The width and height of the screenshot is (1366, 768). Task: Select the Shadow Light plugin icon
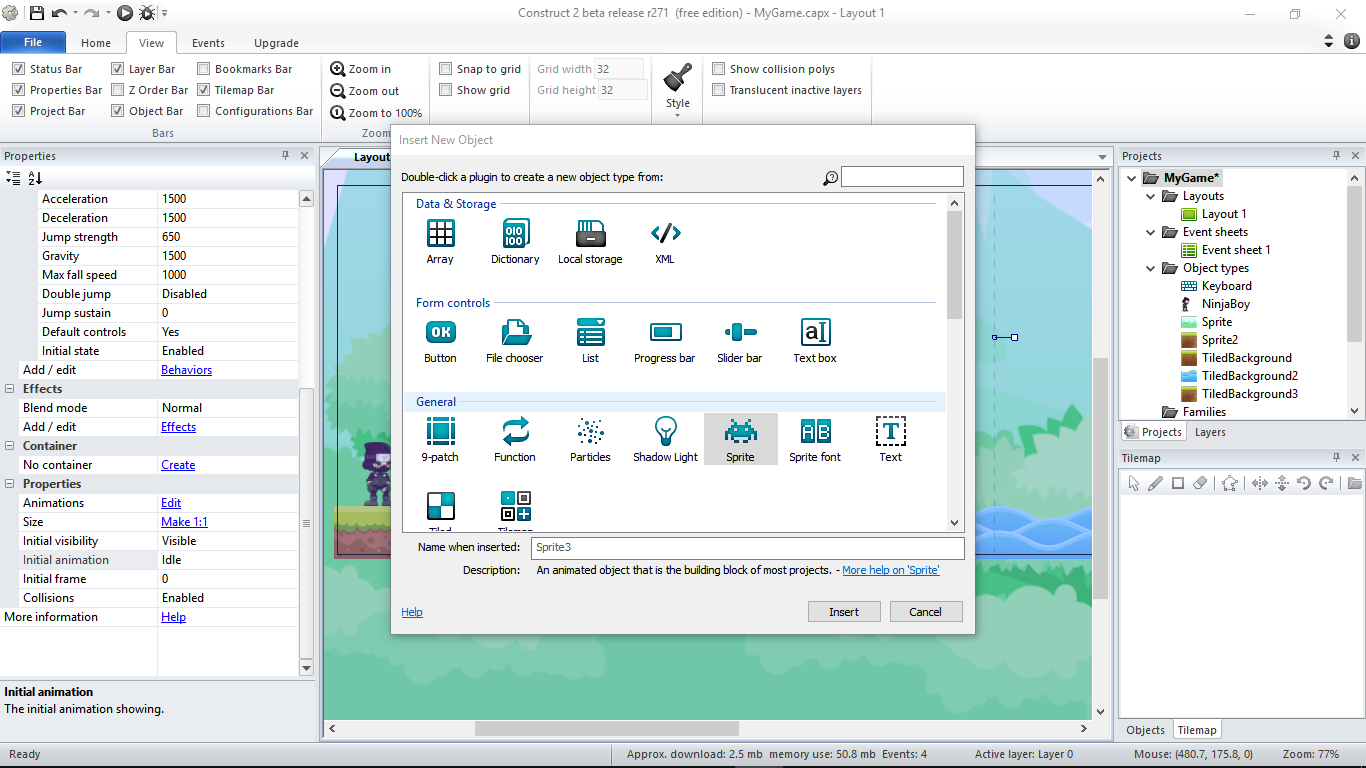(665, 431)
